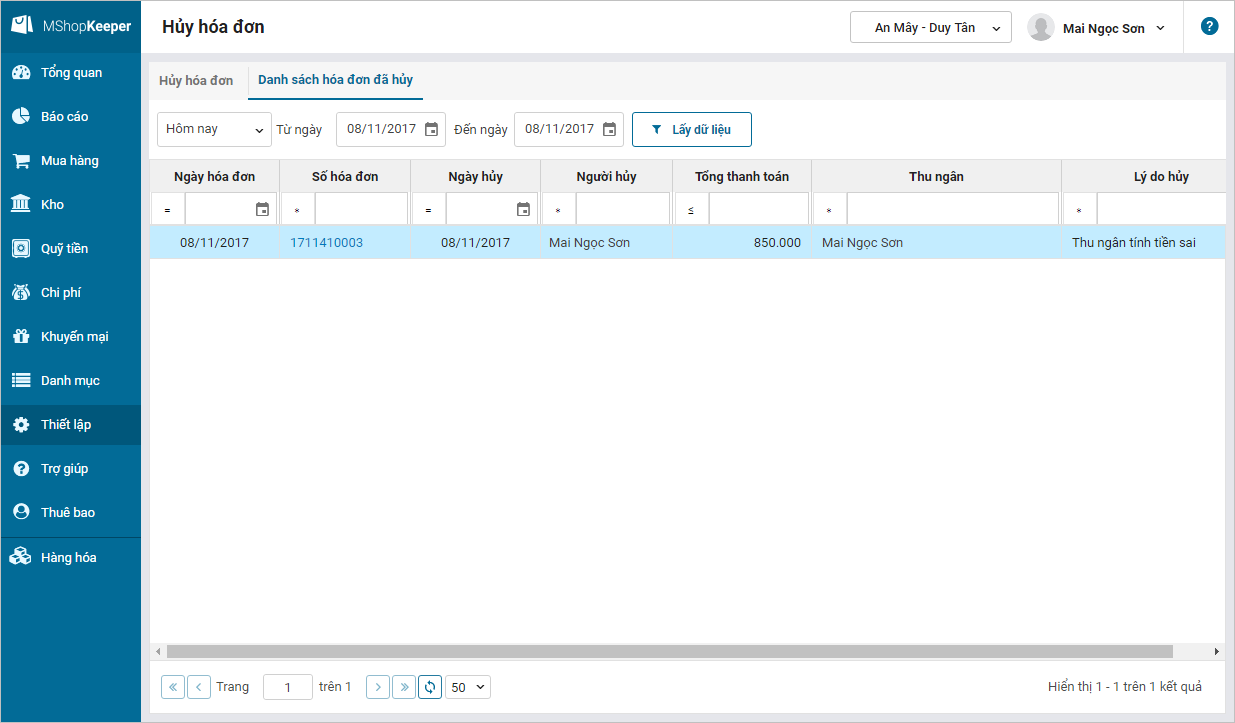The image size is (1235, 723).
Task: Switch to the Hủy hóa đơn tab
Action: (x=196, y=80)
